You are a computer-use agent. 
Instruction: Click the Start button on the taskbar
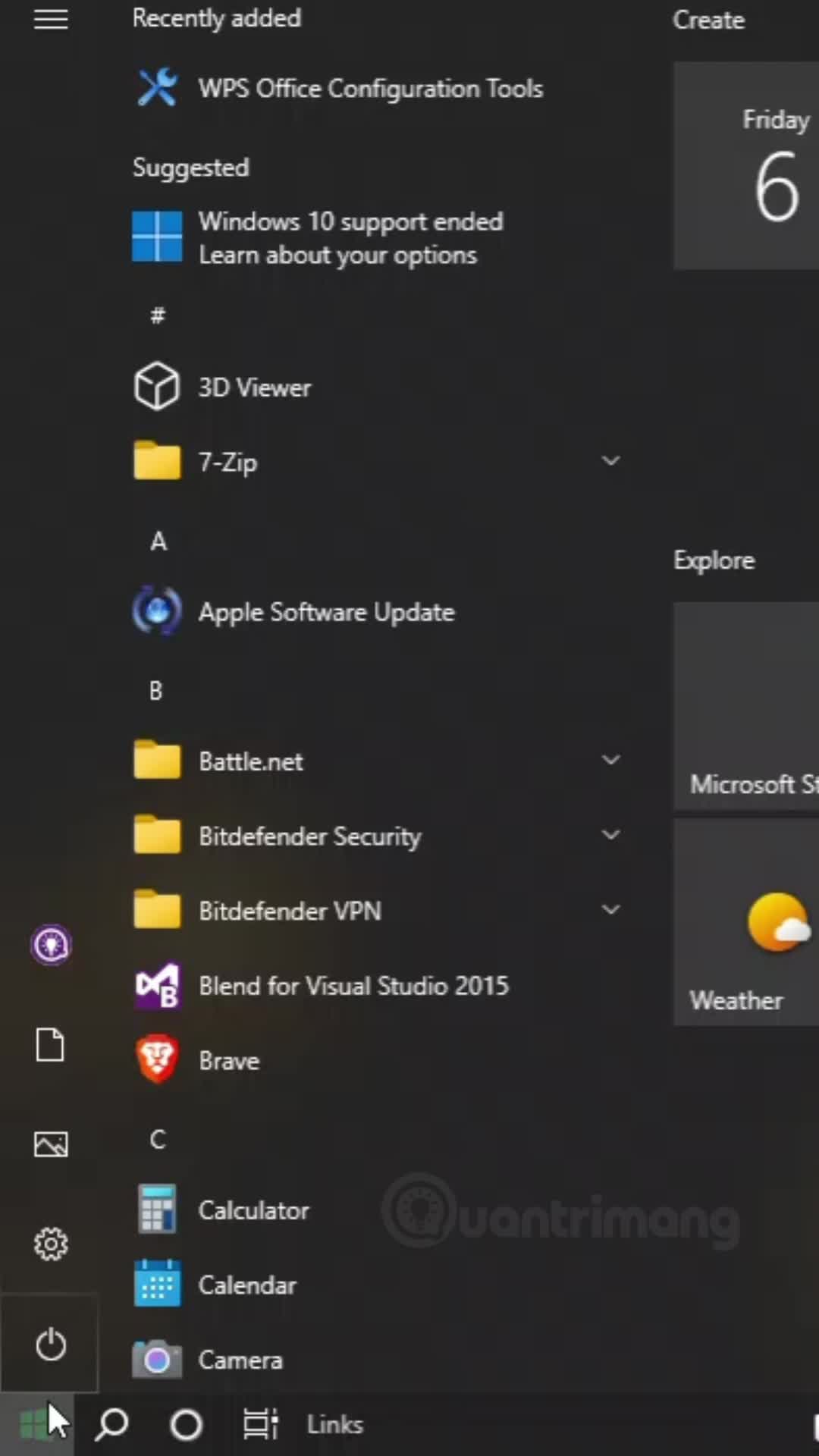36,1424
